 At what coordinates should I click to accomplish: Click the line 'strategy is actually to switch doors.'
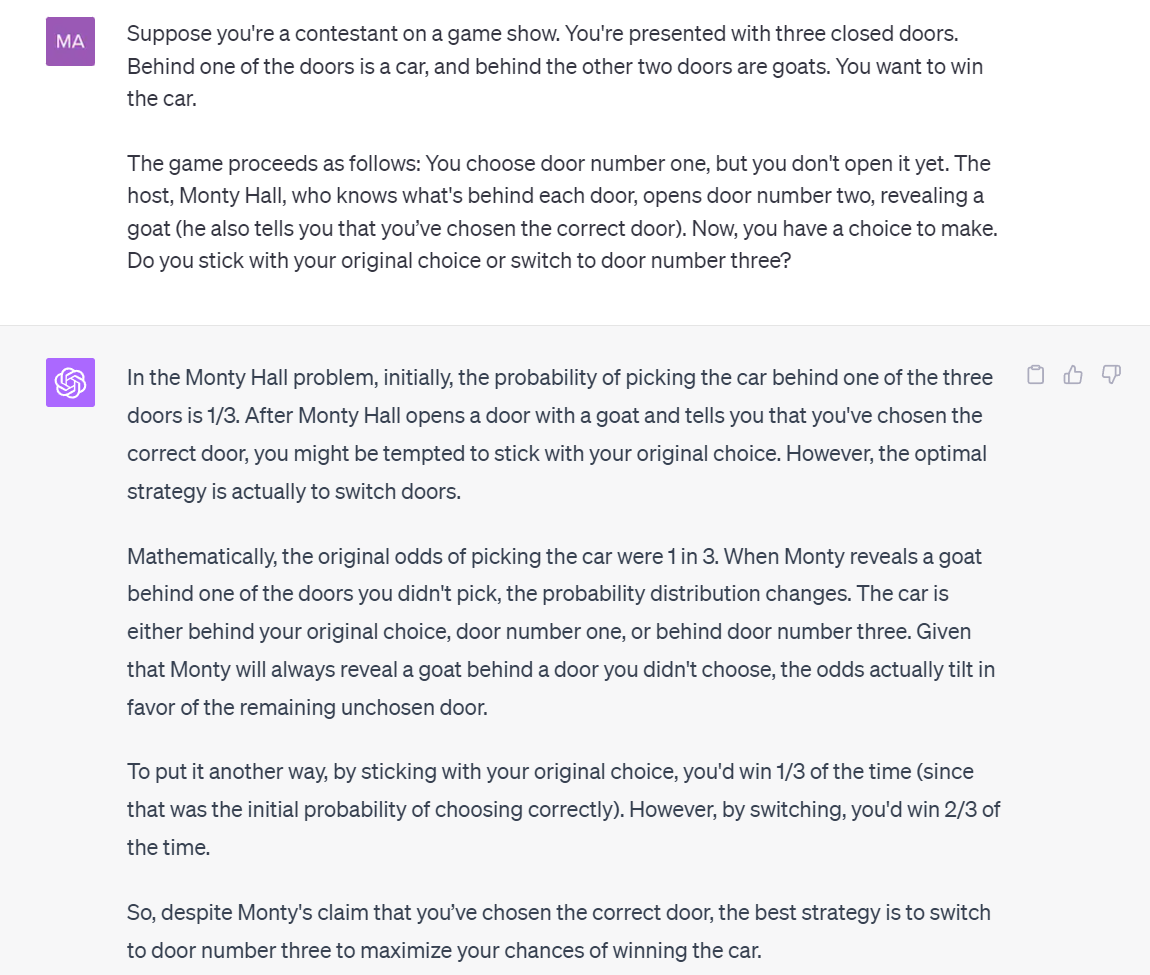(x=294, y=492)
